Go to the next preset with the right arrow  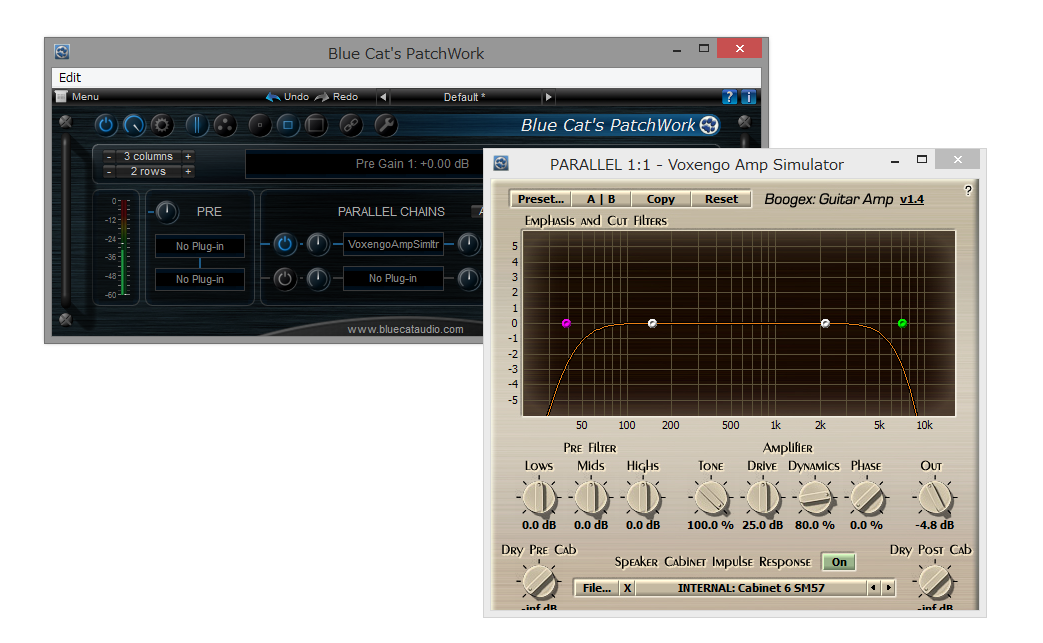548,97
